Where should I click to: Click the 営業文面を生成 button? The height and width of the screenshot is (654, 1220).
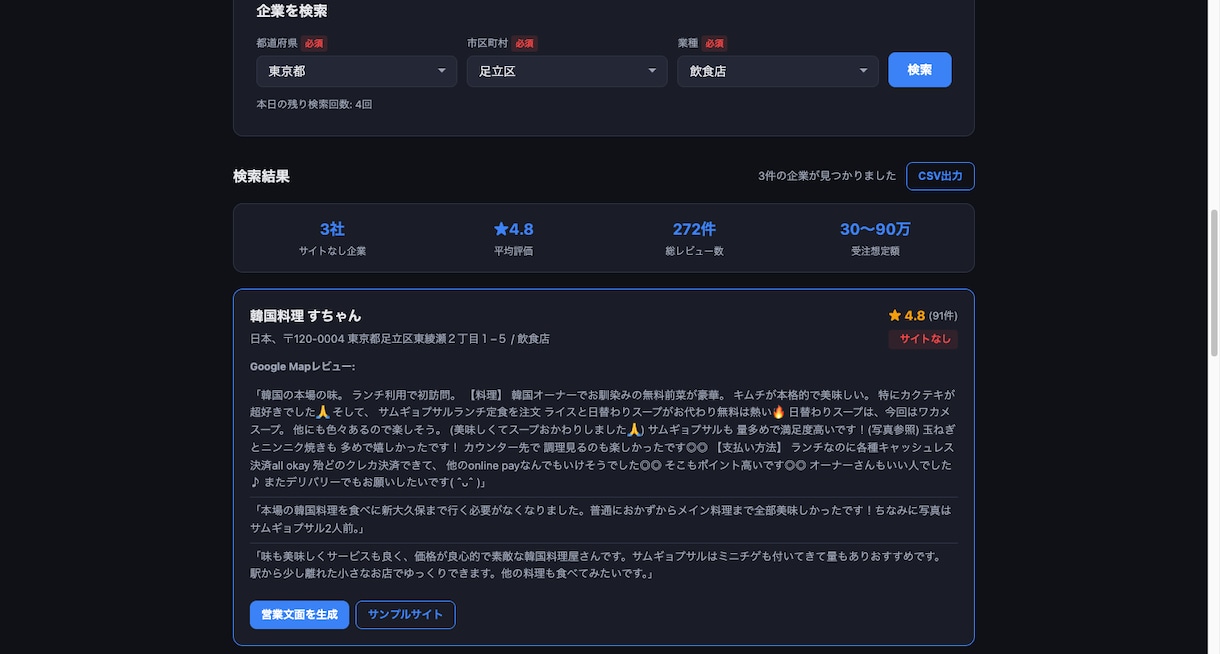click(x=299, y=615)
